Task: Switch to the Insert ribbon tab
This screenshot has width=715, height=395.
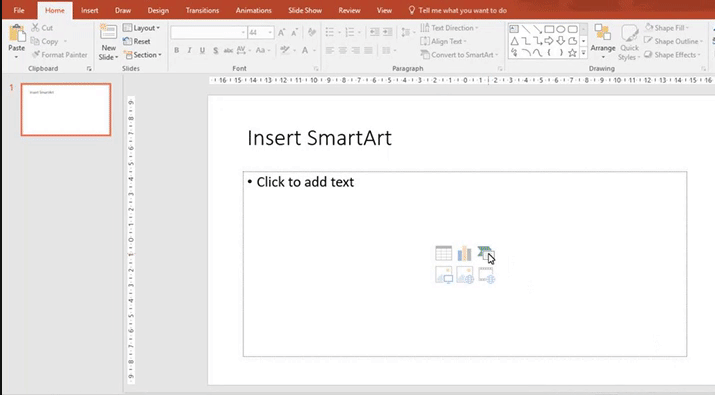Action: pyautogui.click(x=89, y=10)
